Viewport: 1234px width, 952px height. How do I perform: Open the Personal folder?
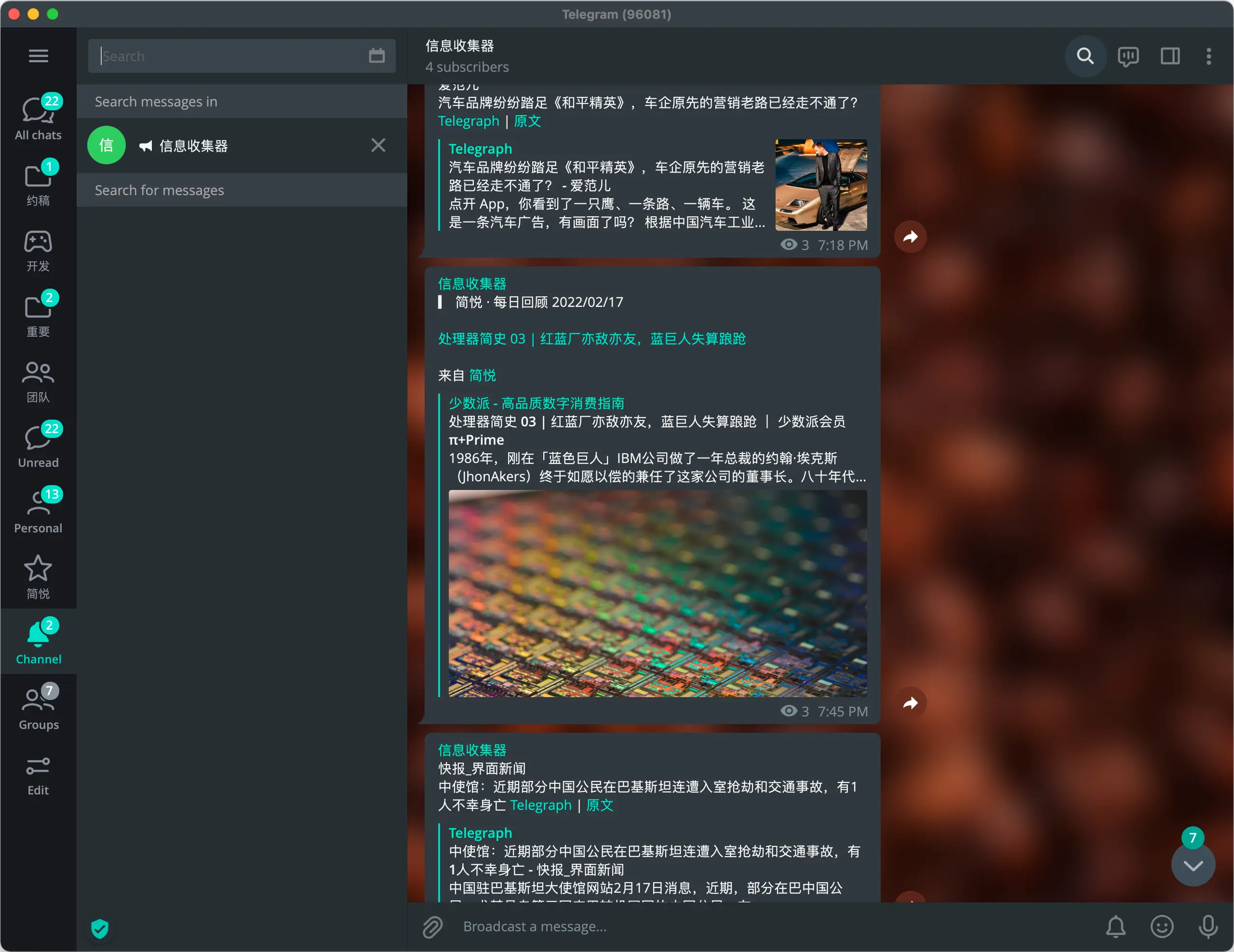[39, 510]
